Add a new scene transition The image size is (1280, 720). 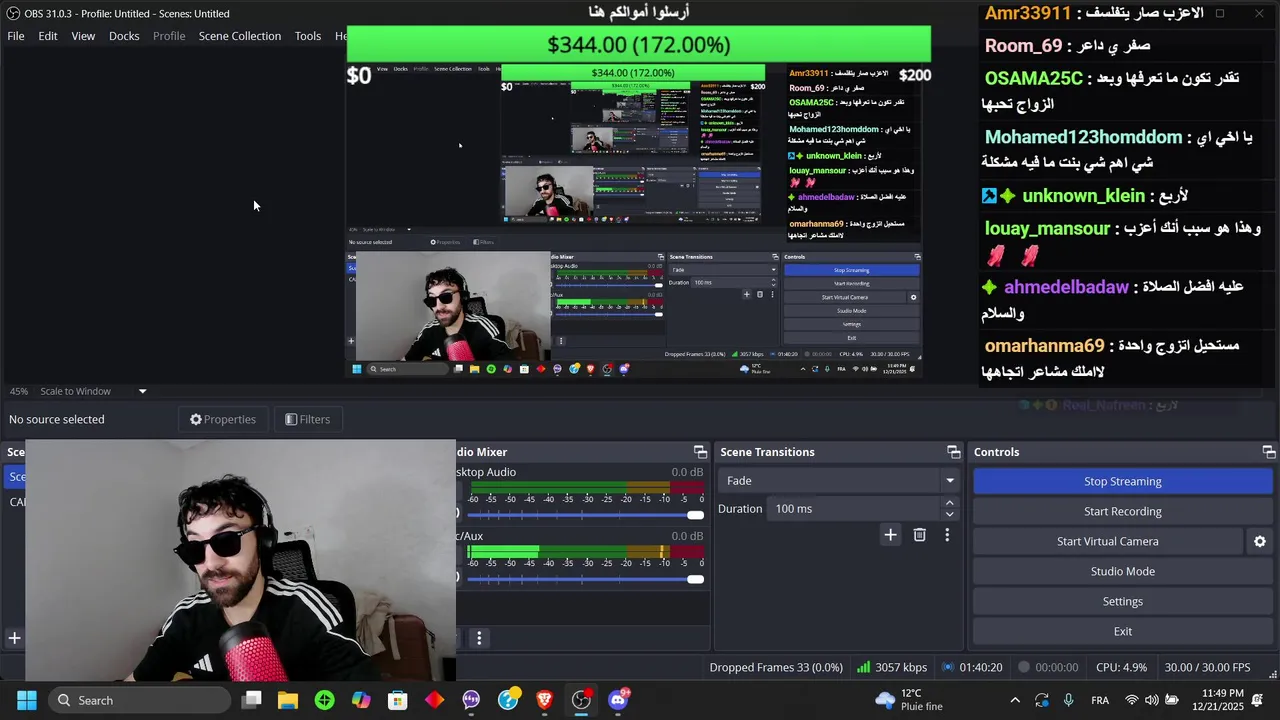[890, 535]
